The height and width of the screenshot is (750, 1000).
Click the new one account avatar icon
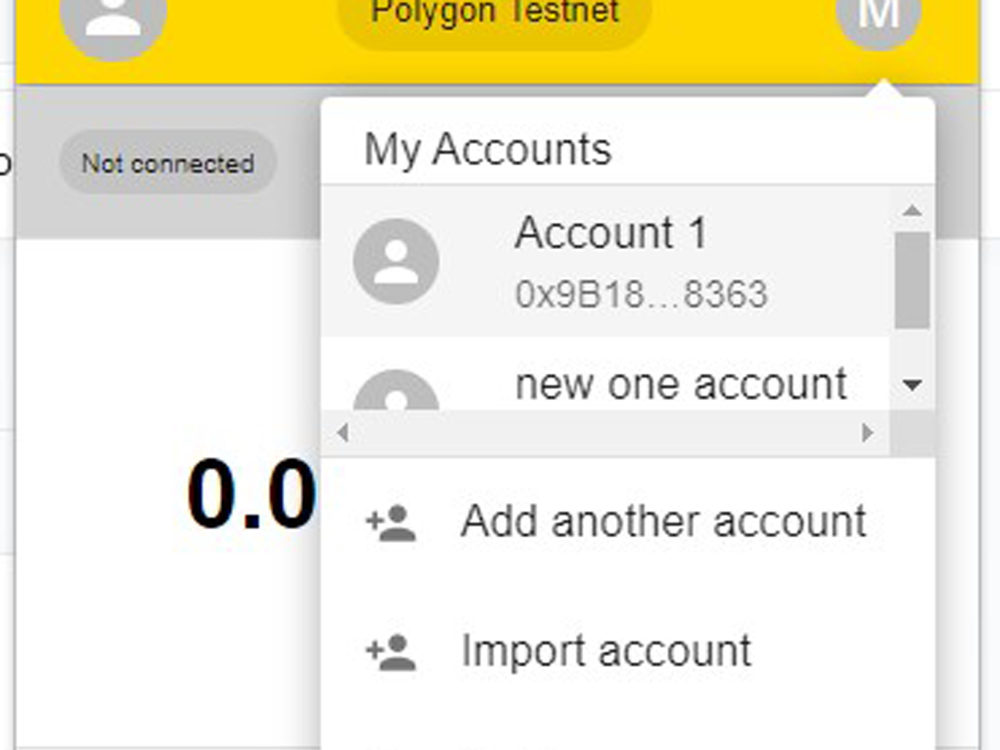coord(396,390)
